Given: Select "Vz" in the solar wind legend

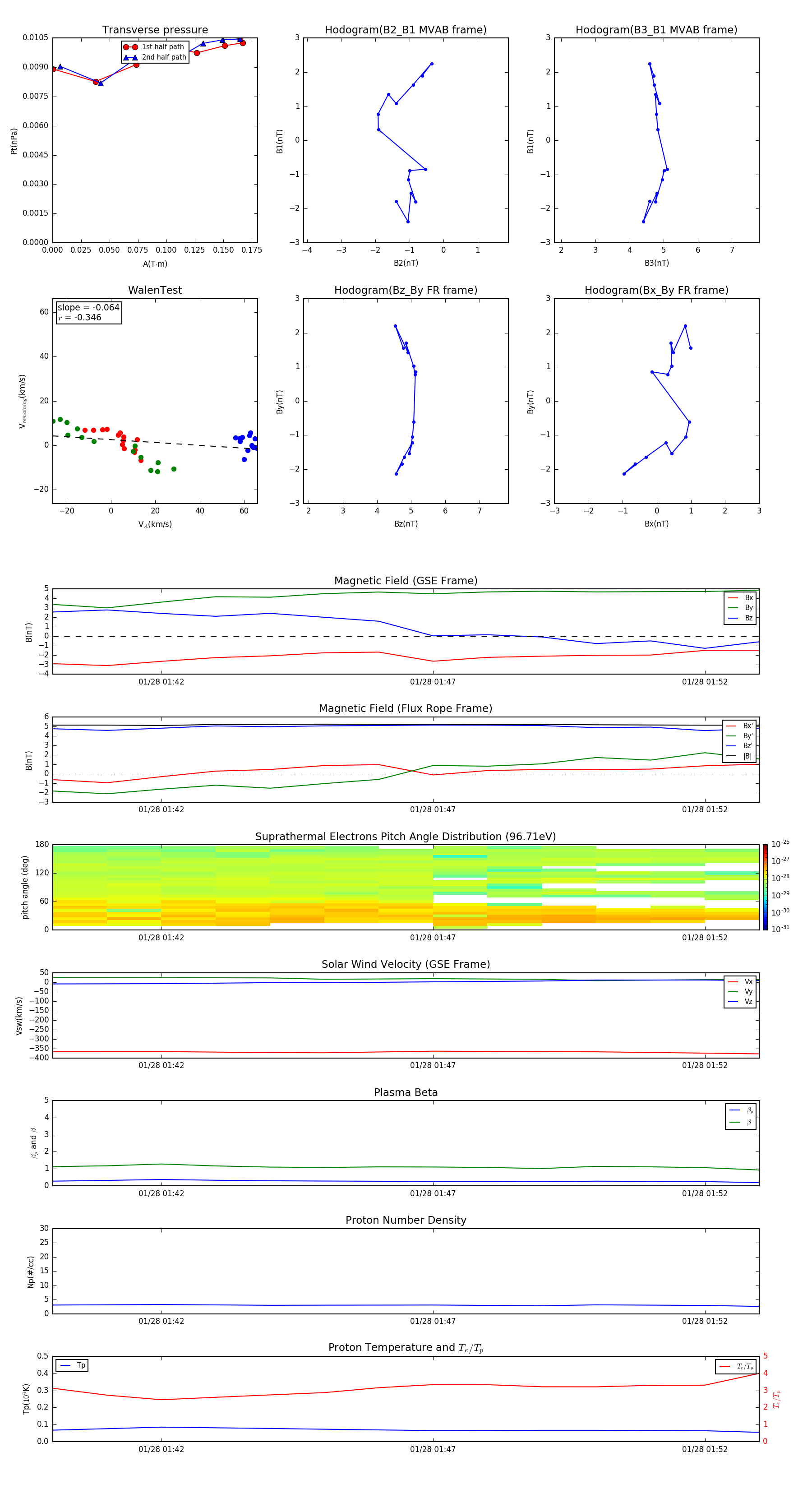Looking at the screenshot, I should point(740,1002).
